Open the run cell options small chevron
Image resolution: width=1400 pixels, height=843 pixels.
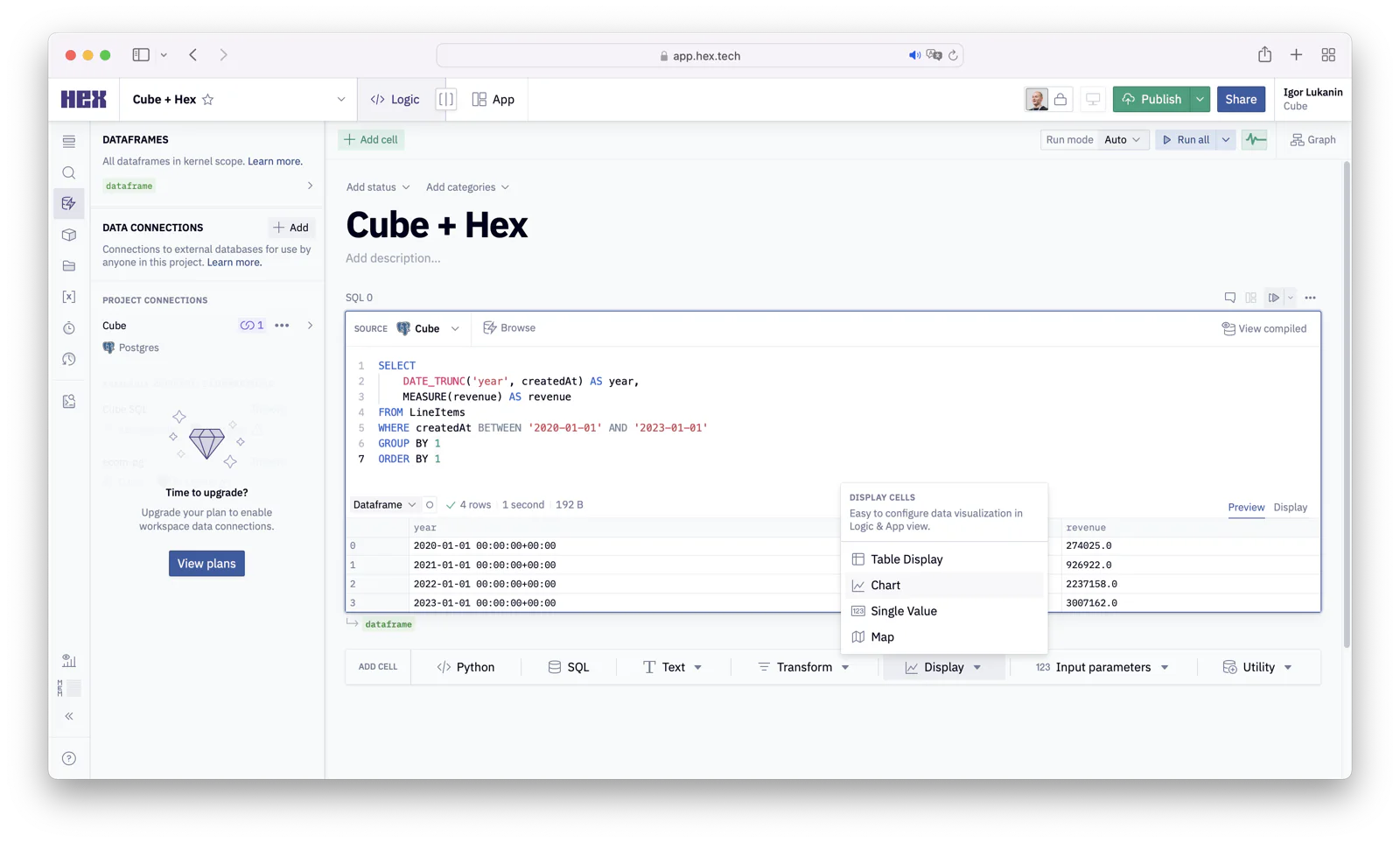(1290, 298)
